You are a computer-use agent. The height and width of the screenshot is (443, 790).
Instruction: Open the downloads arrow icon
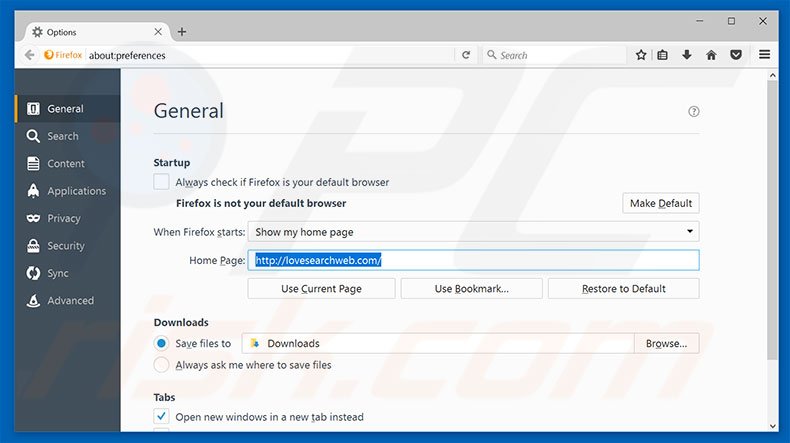click(687, 55)
